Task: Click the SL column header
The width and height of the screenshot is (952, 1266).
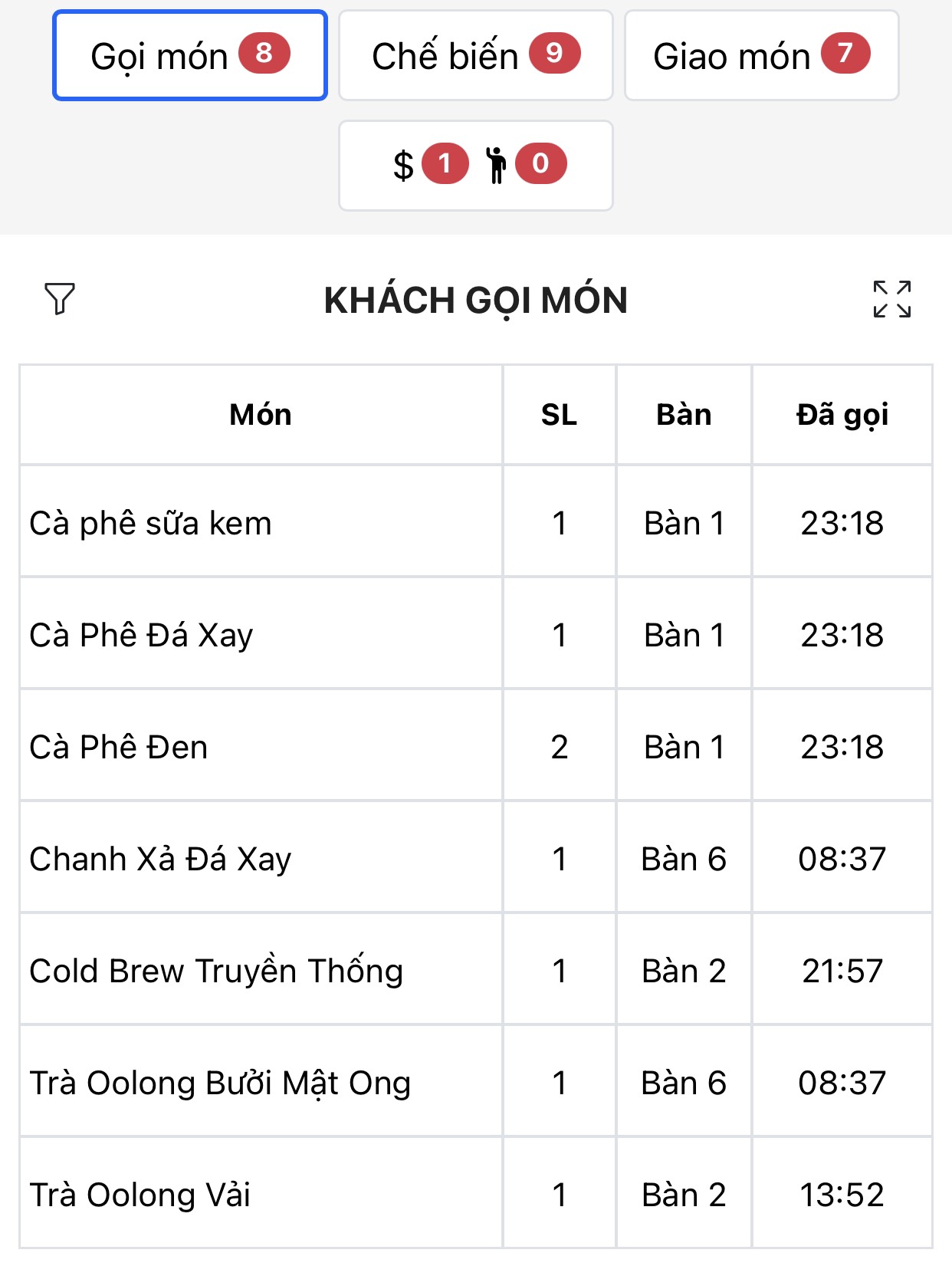Action: click(x=559, y=415)
